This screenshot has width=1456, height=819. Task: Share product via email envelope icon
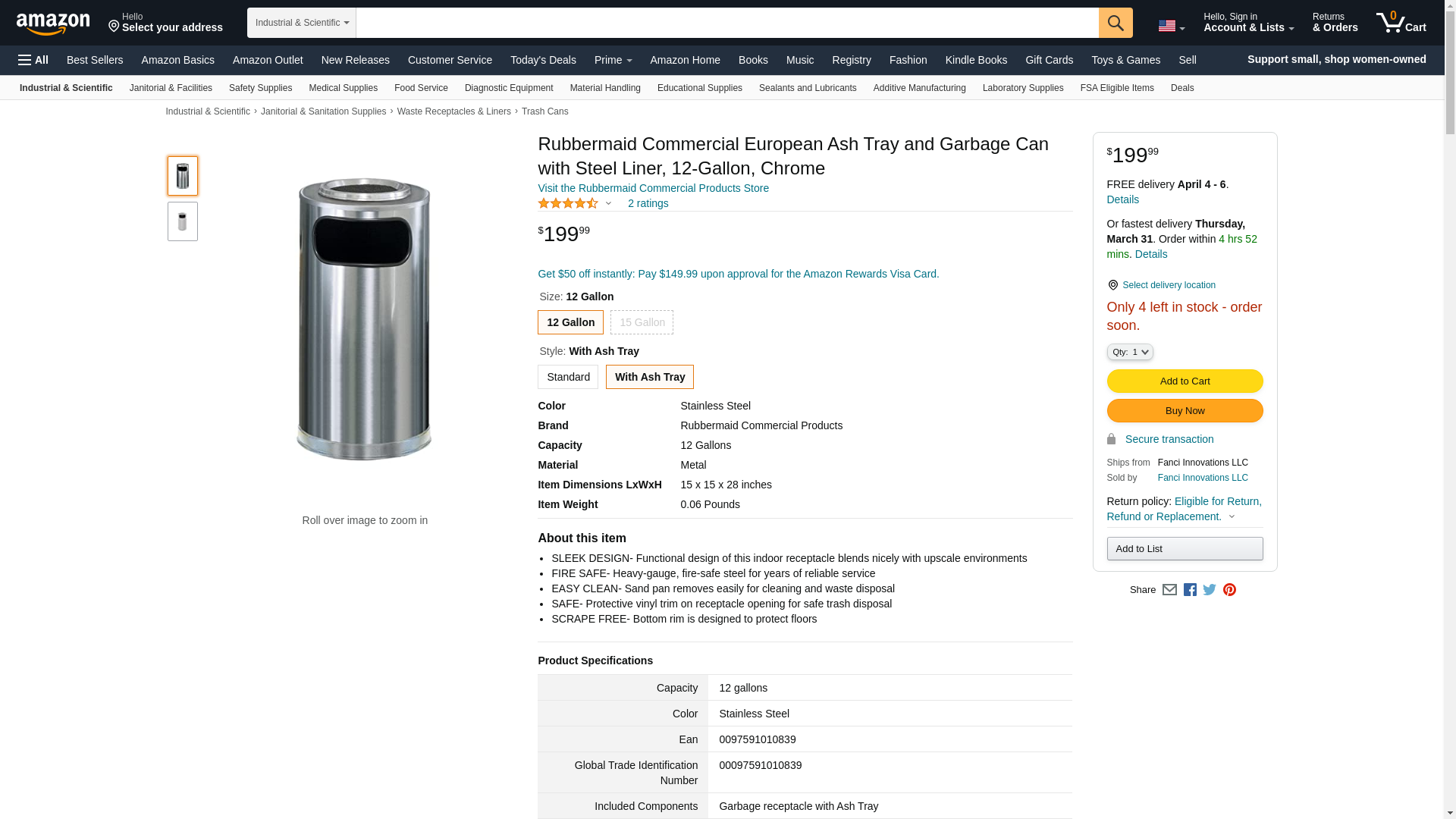(x=1169, y=590)
